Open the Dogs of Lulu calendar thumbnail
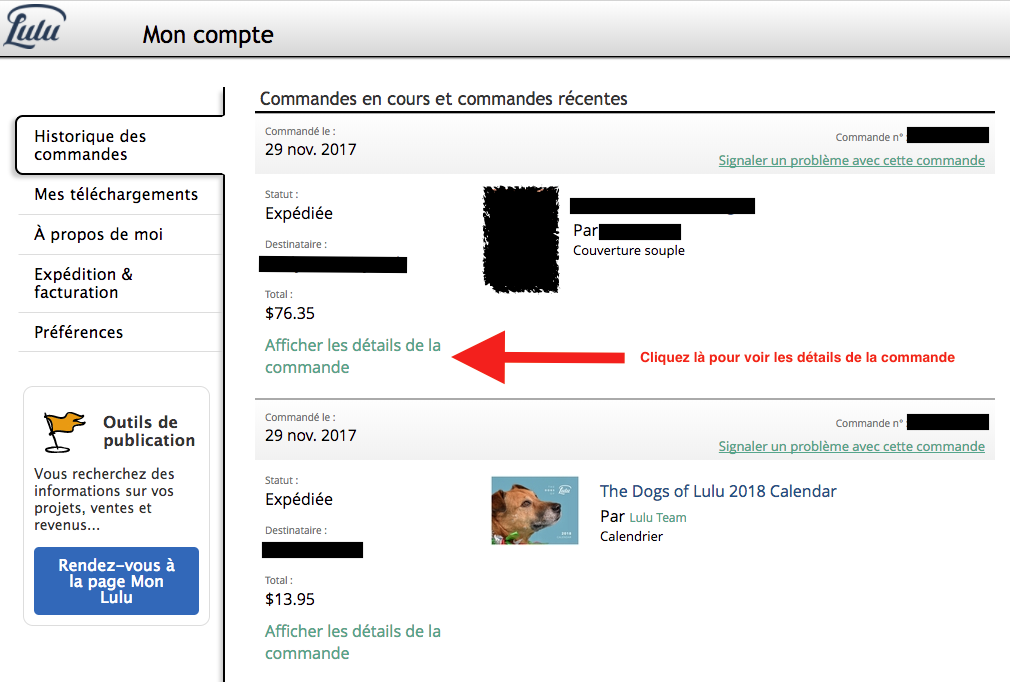Image resolution: width=1010 pixels, height=682 pixels. pyautogui.click(x=535, y=510)
